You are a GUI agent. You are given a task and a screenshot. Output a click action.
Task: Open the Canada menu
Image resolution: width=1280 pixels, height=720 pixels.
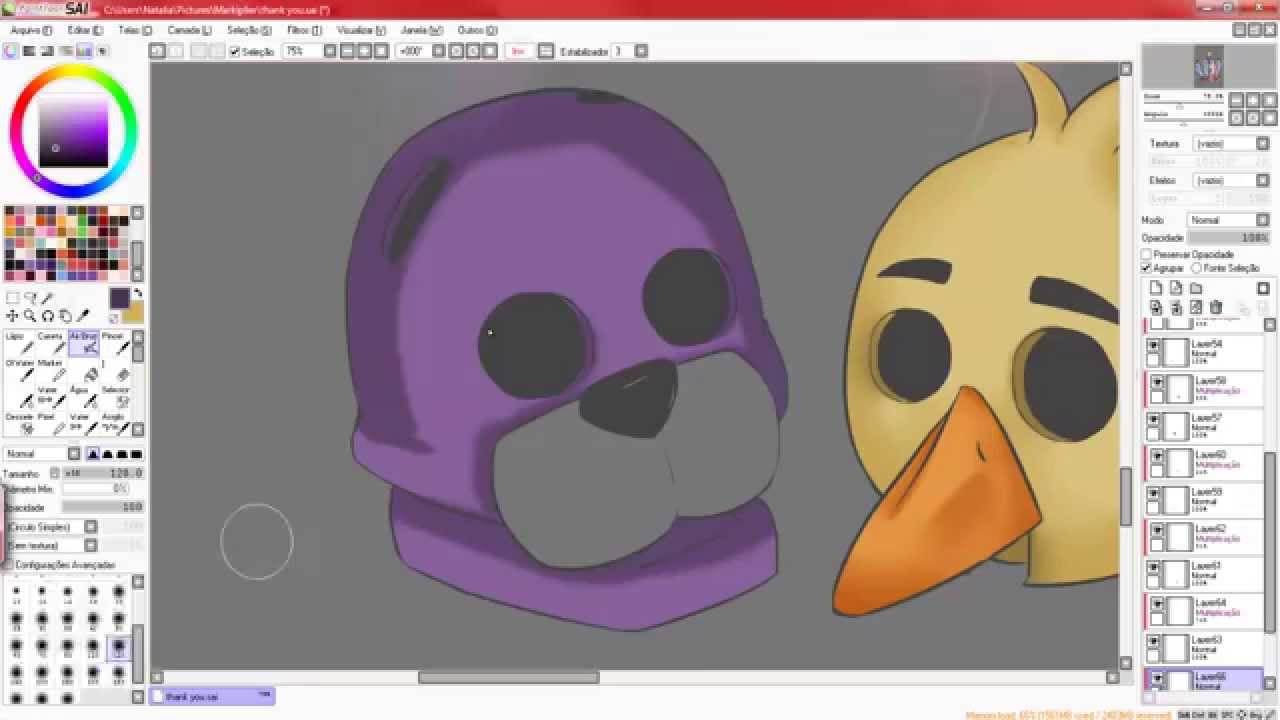(x=189, y=31)
